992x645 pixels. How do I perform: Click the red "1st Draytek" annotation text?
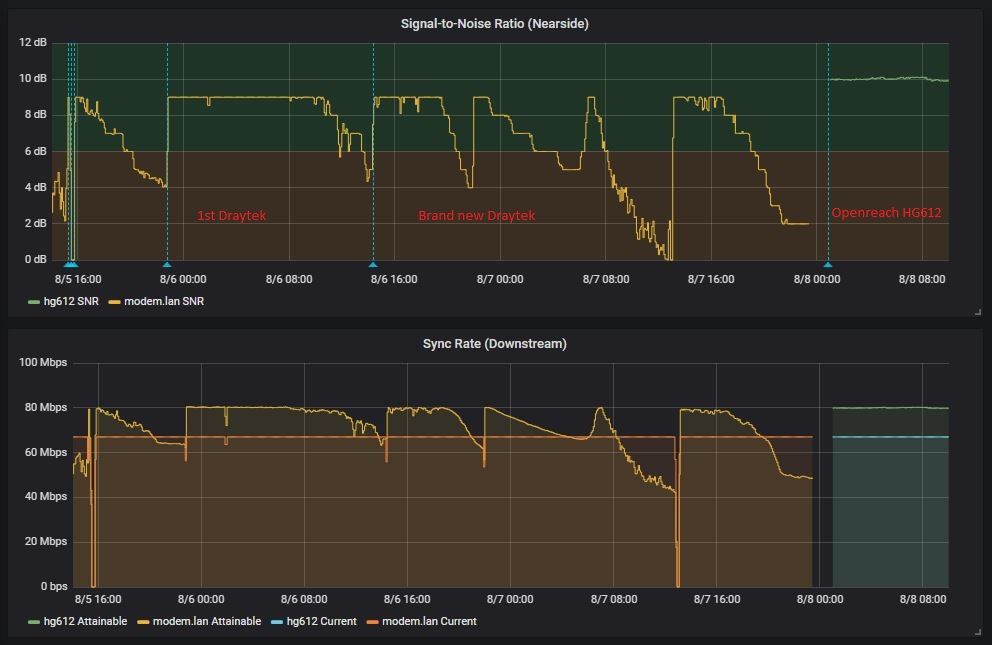pos(232,215)
